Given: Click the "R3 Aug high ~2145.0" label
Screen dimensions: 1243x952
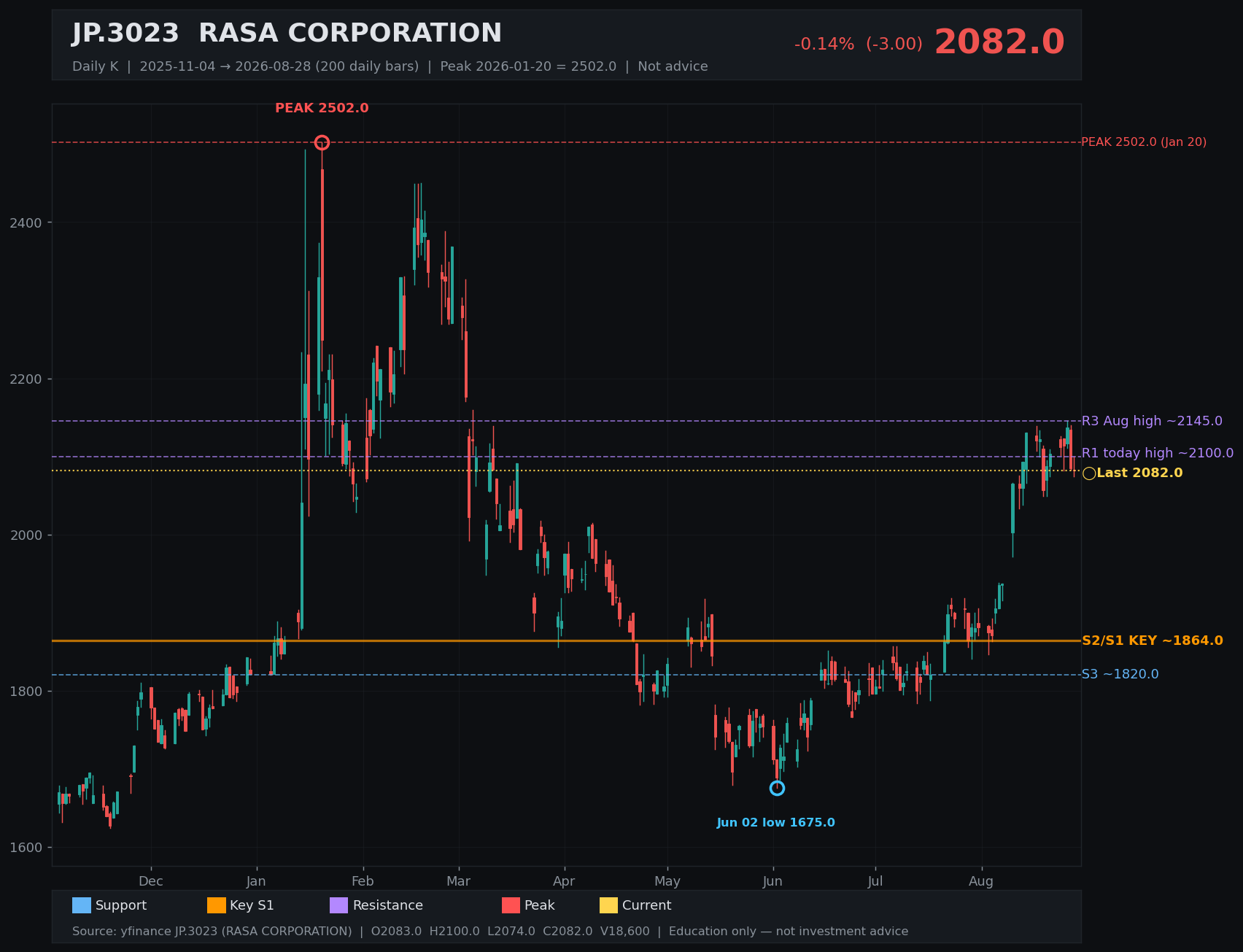Looking at the screenshot, I should (x=1152, y=421).
